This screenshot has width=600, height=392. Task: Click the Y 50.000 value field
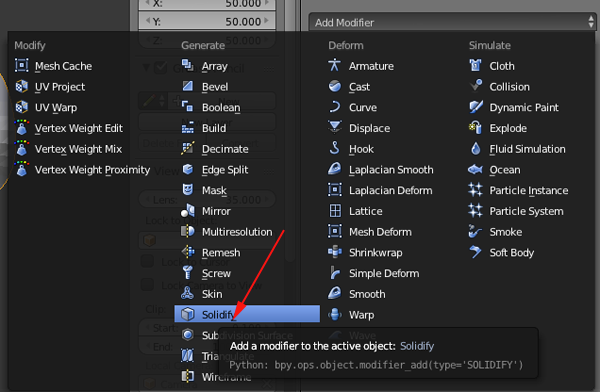(x=207, y=21)
